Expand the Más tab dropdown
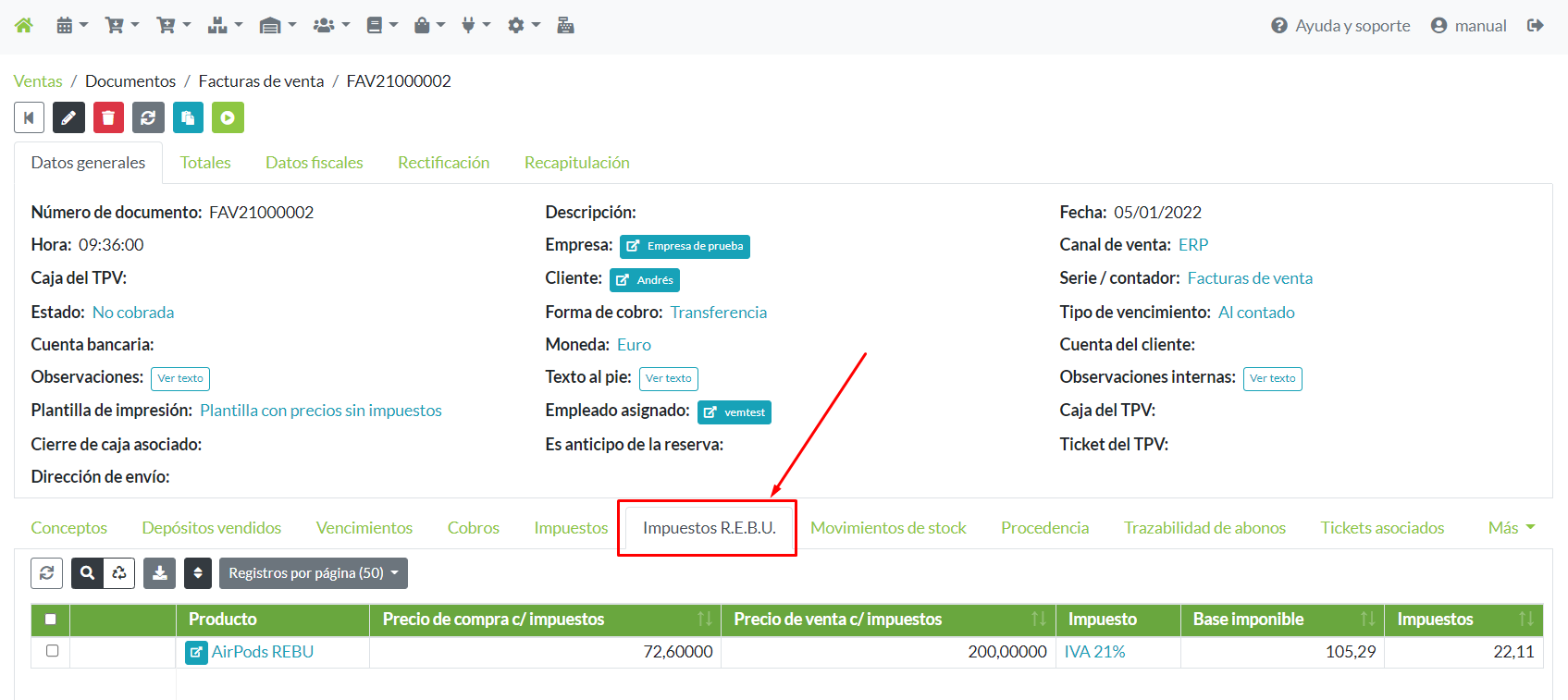Image resolution: width=1568 pixels, height=700 pixels. click(1511, 528)
